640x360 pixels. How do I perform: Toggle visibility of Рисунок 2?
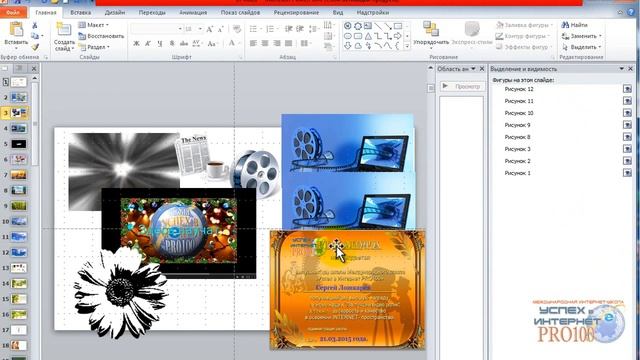pyautogui.click(x=627, y=161)
